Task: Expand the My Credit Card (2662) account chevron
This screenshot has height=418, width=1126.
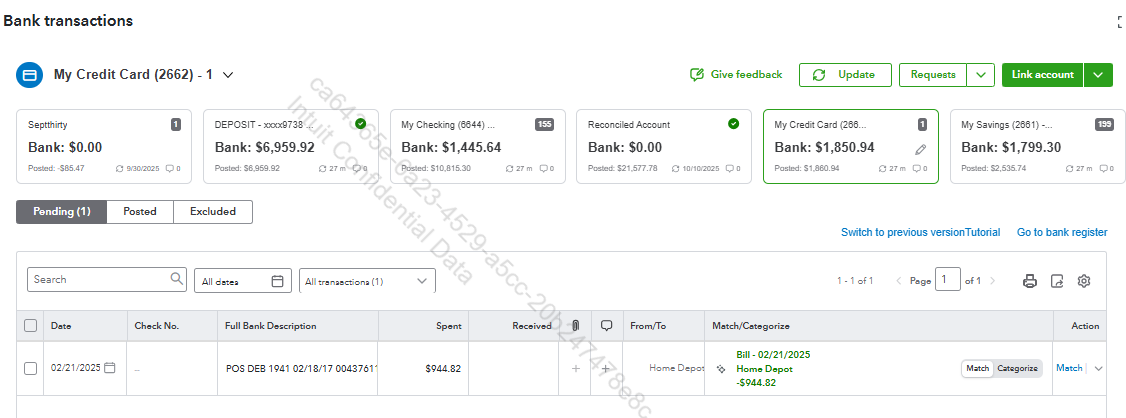Action: click(228, 75)
